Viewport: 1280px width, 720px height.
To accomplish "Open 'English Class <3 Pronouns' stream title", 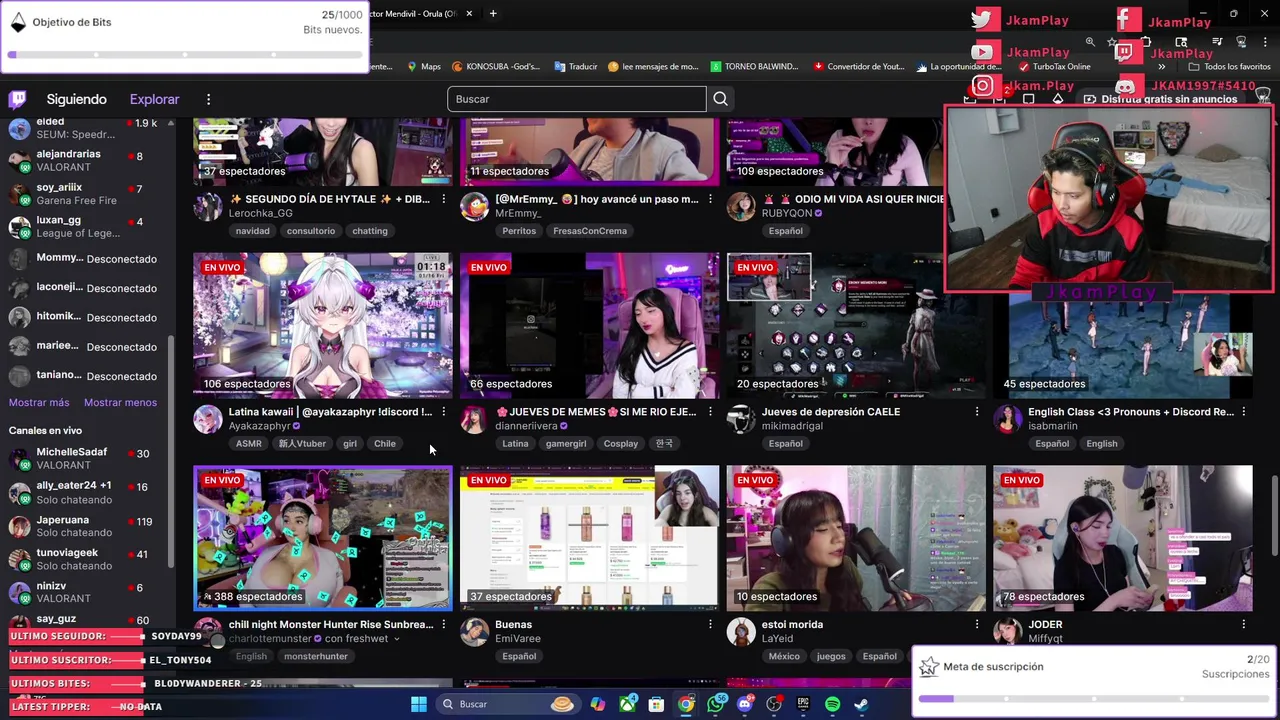I will 1131,412.
